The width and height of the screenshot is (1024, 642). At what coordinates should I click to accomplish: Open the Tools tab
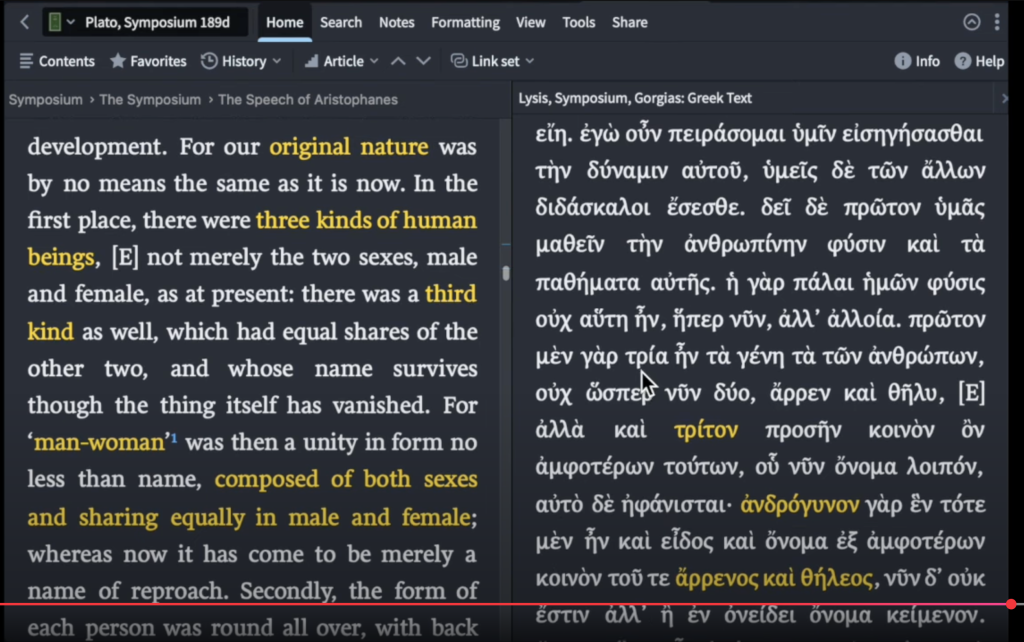pos(579,22)
